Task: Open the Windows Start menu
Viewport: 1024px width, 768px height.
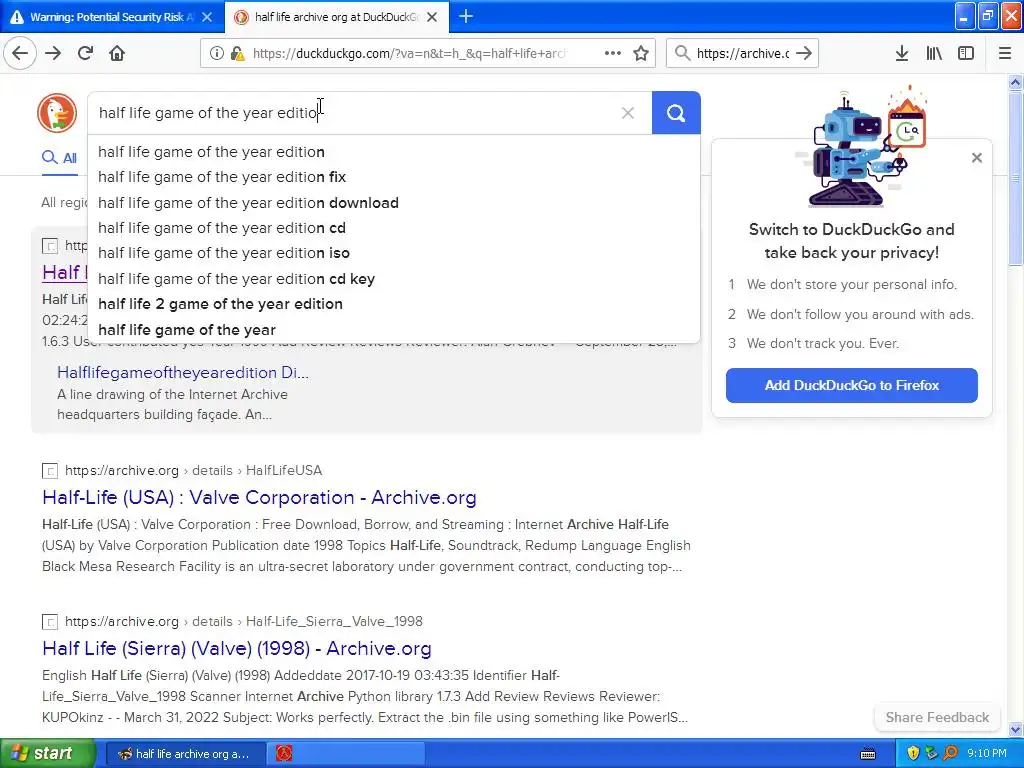Action: 48,753
